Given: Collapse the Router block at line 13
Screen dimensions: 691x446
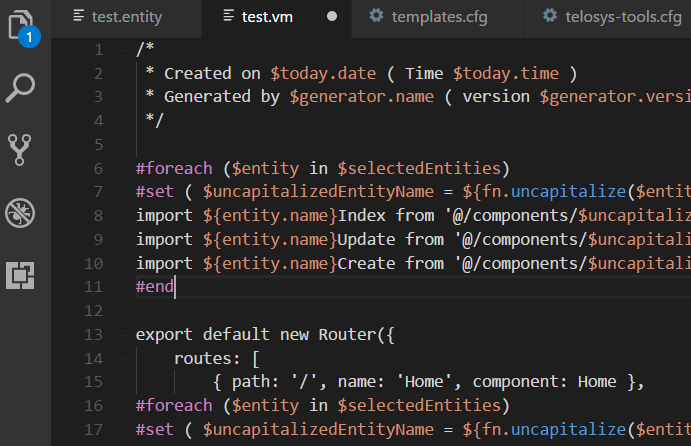Looking at the screenshot, I should click(122, 335).
